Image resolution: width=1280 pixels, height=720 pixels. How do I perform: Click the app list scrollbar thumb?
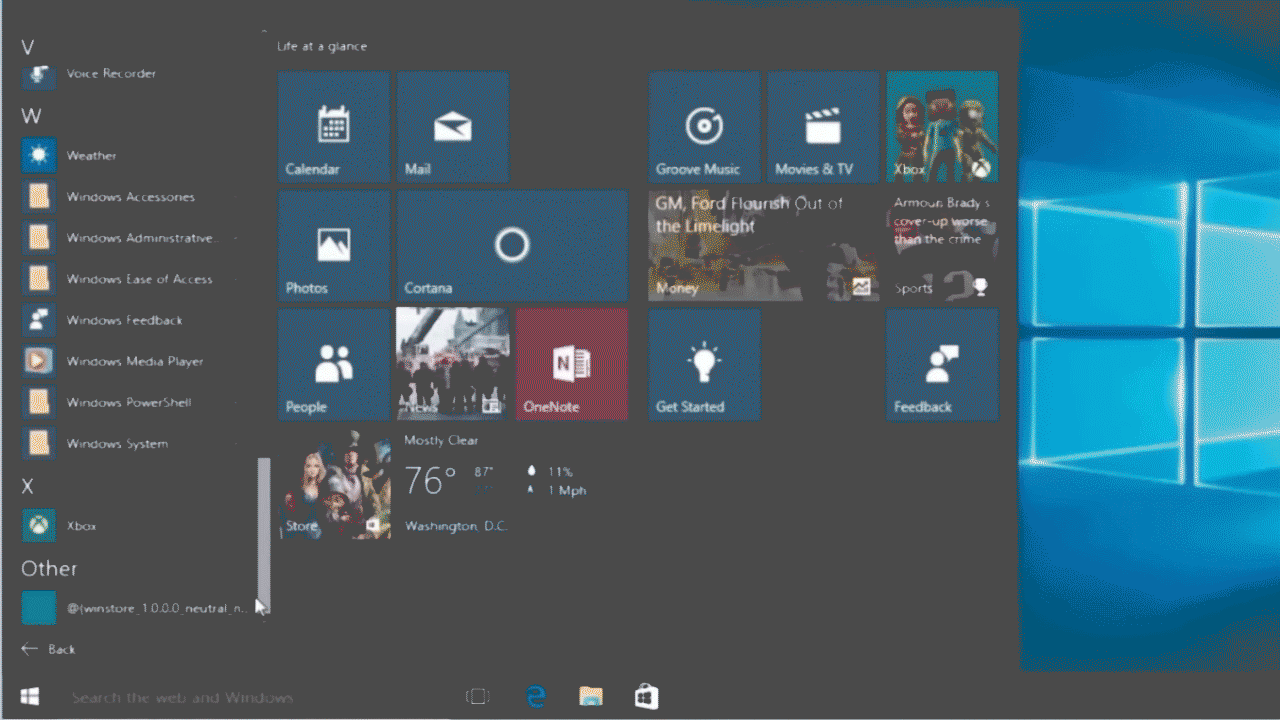pos(264,538)
